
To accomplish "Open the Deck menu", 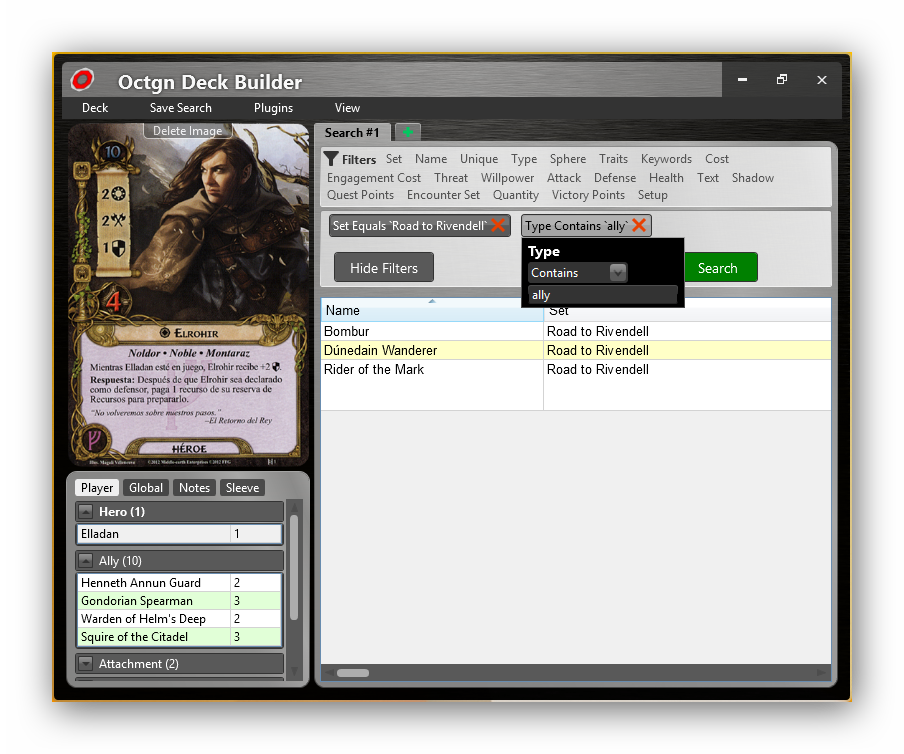I will [x=95, y=108].
